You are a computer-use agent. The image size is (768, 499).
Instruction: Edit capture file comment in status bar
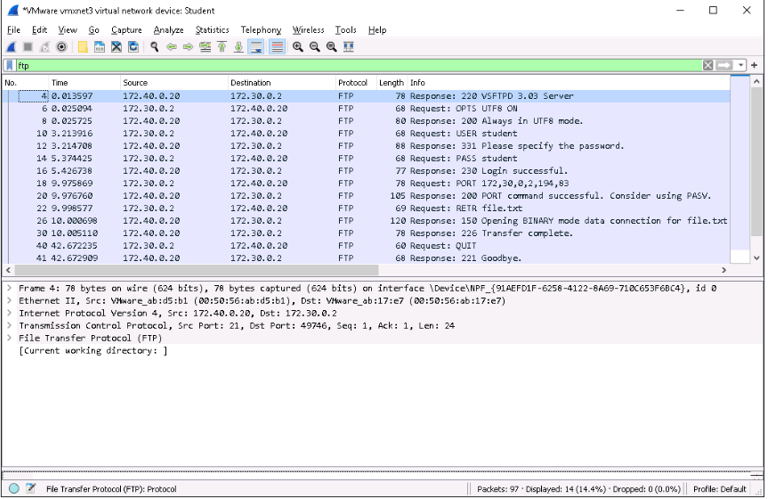(x=31, y=488)
